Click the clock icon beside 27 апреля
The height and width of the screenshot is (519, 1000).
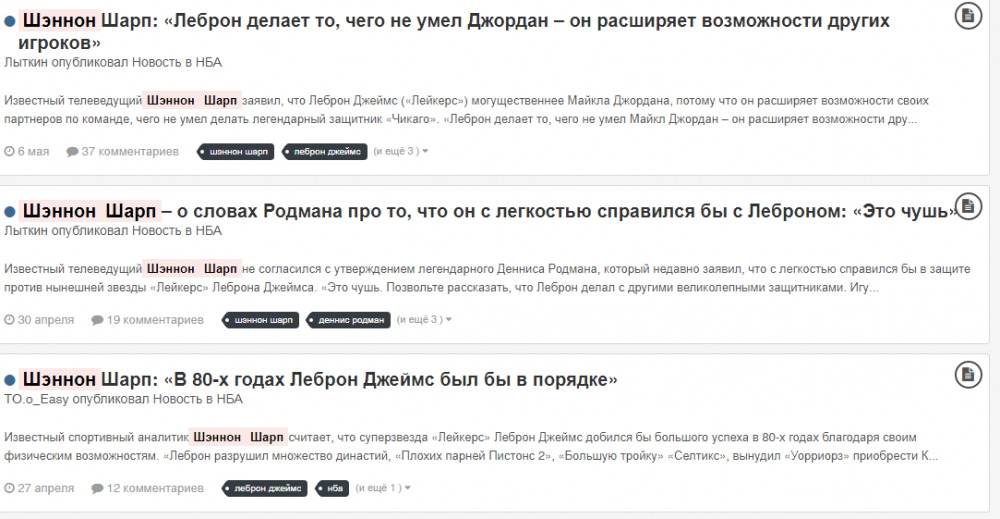[x=9, y=488]
